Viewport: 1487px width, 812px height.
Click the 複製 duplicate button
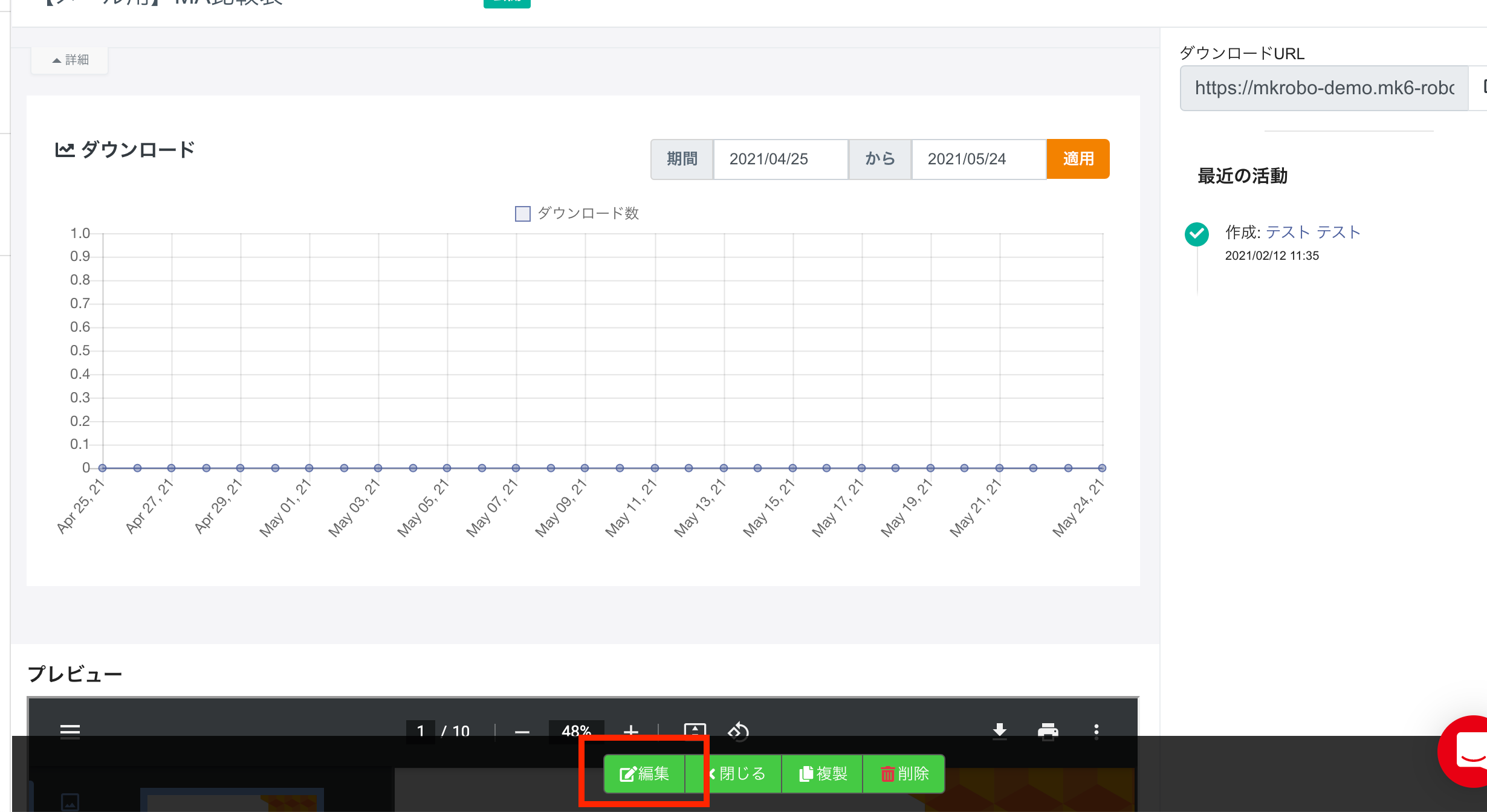823,773
